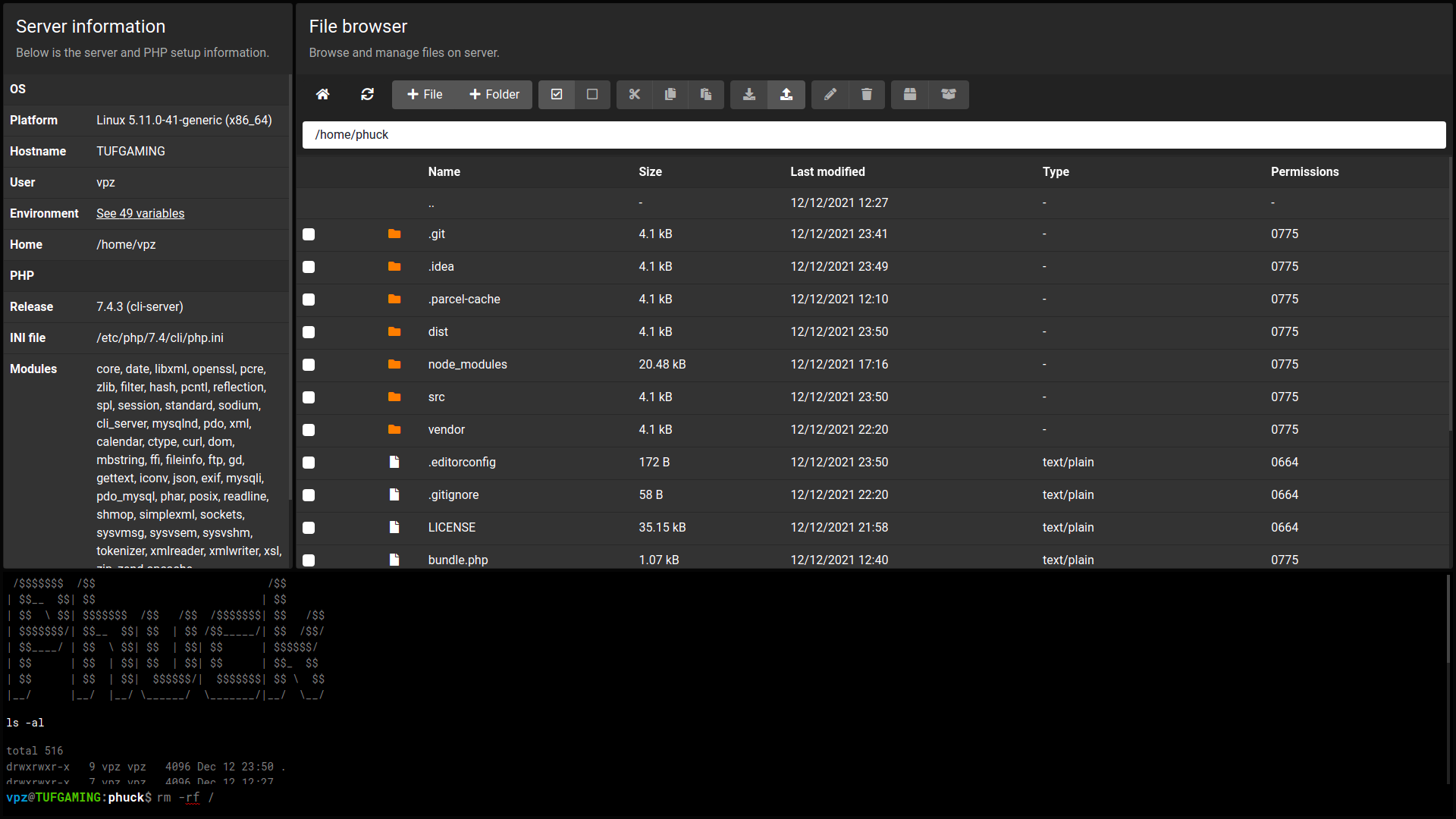This screenshot has width=1456, height=819.
Task: Check the box for .git folder
Action: (309, 234)
